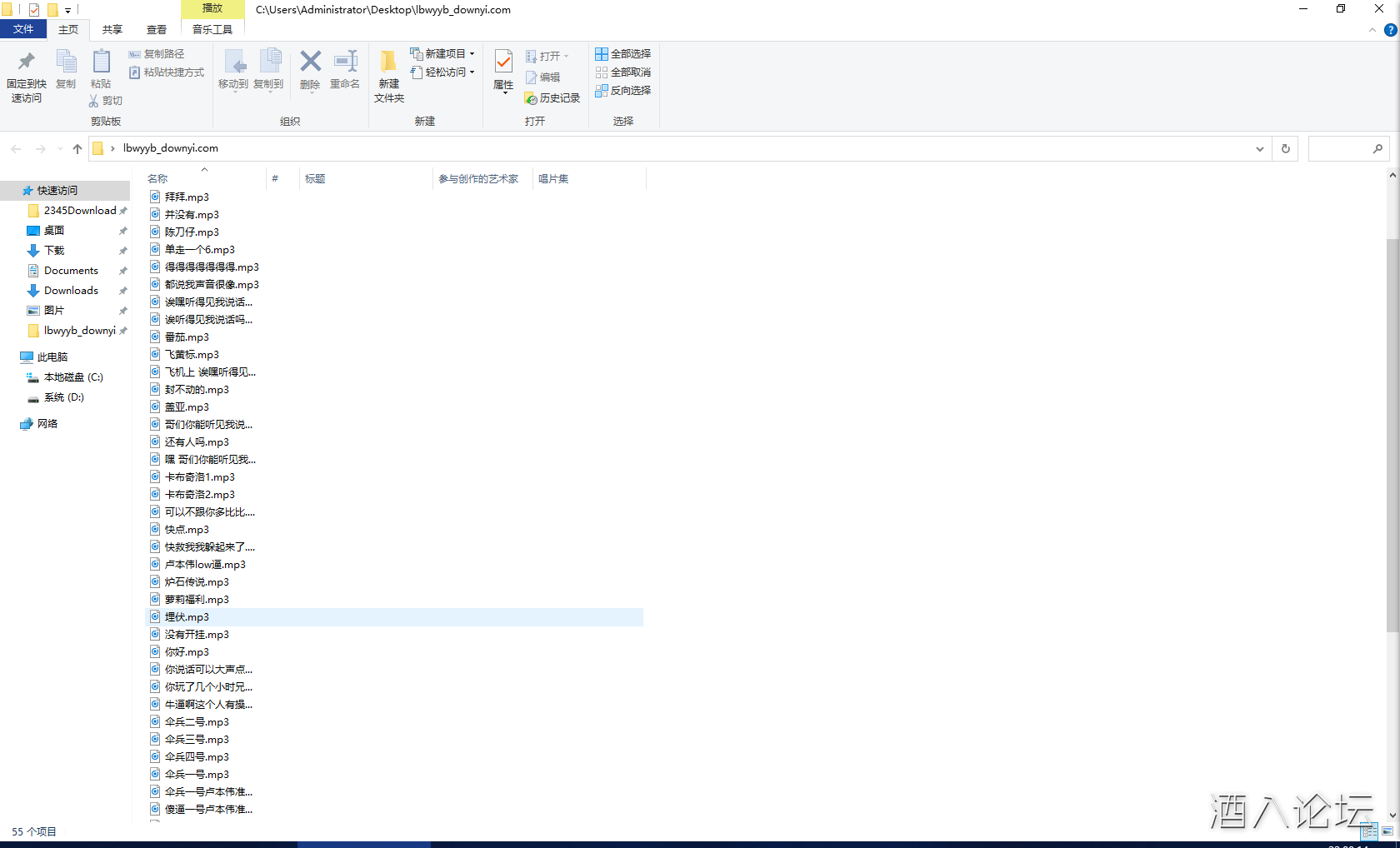Switch to details view in the status bar
This screenshot has height=848, width=1400.
pyautogui.click(x=1369, y=831)
